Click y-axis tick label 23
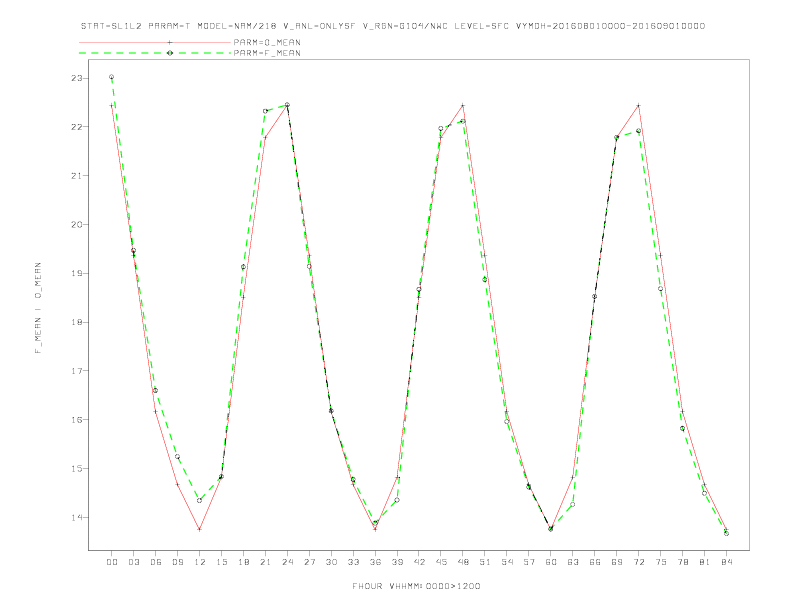The height and width of the screenshot is (612, 792). [x=77, y=78]
